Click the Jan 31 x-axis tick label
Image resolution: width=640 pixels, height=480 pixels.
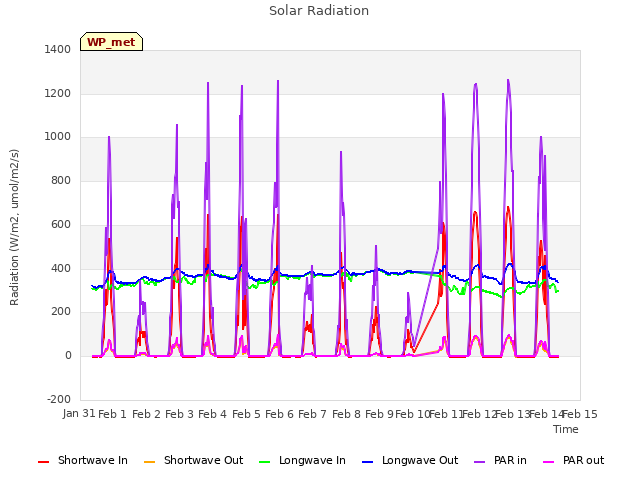pos(79,413)
